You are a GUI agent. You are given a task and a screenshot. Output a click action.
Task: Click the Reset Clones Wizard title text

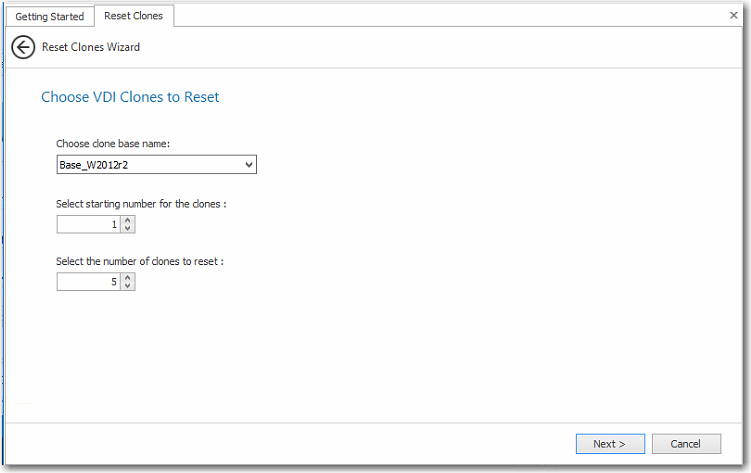(x=91, y=47)
